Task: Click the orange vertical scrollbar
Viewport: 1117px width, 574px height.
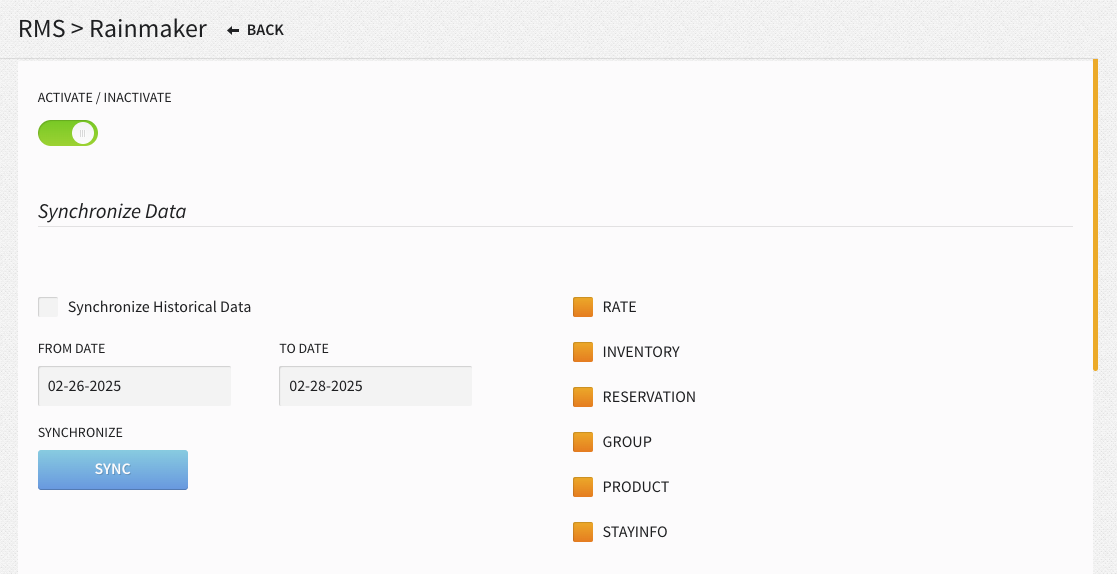Action: [x=1096, y=215]
